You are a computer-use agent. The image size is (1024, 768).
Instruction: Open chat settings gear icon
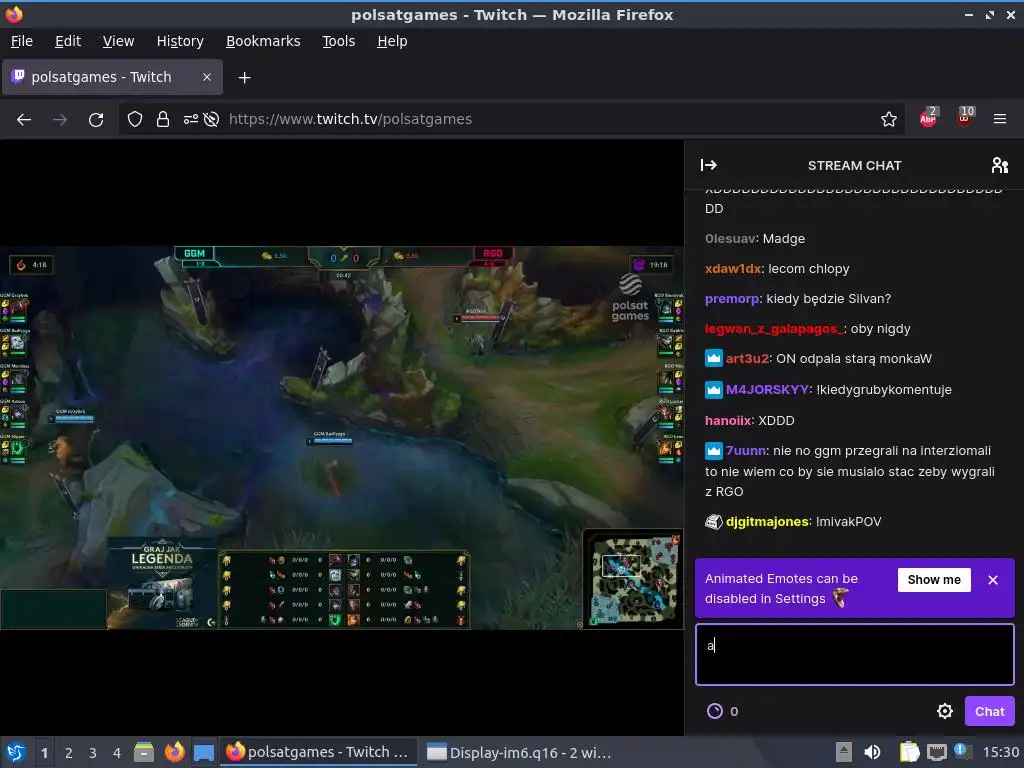(944, 711)
